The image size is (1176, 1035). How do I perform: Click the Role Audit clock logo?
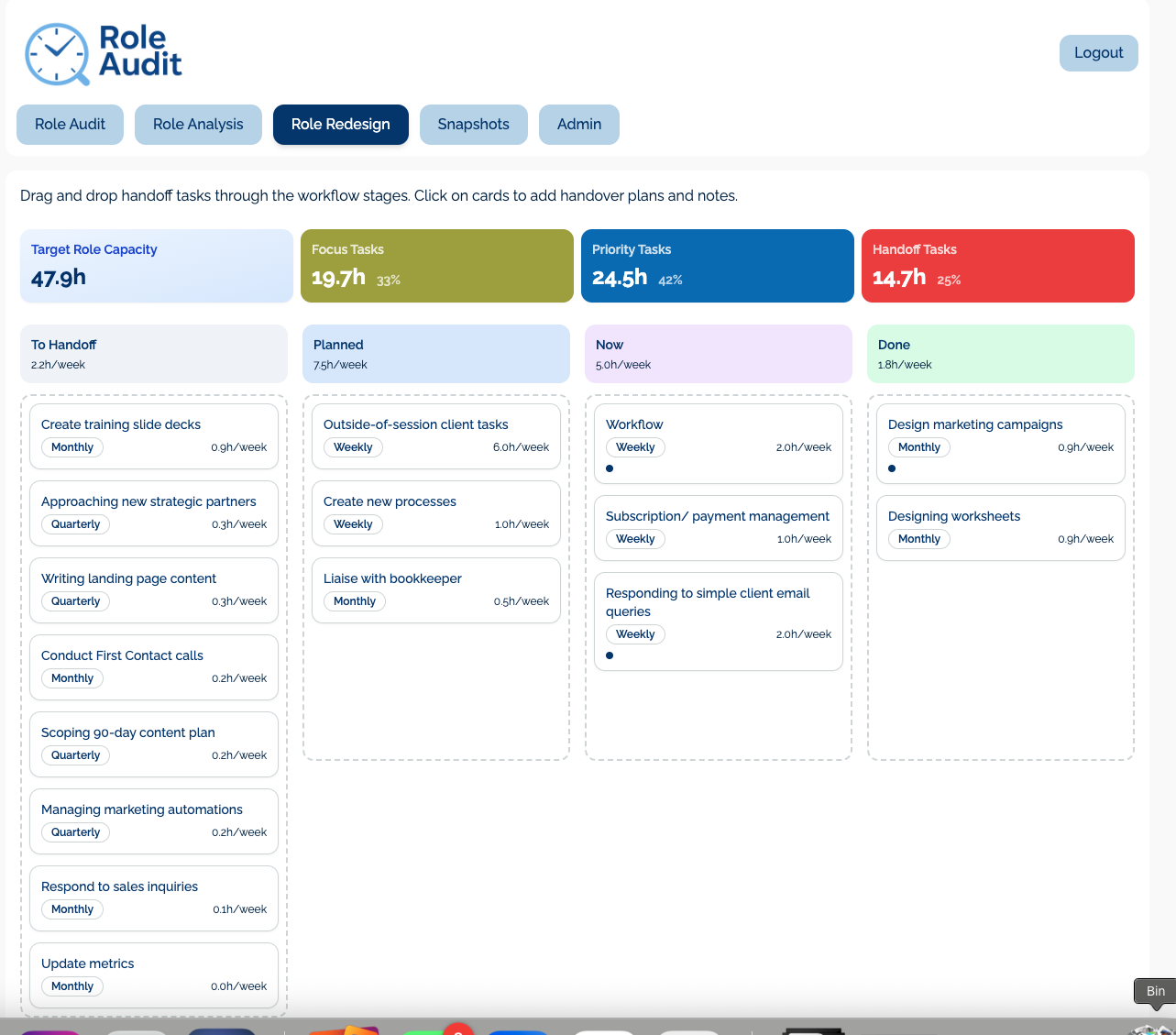(57, 54)
